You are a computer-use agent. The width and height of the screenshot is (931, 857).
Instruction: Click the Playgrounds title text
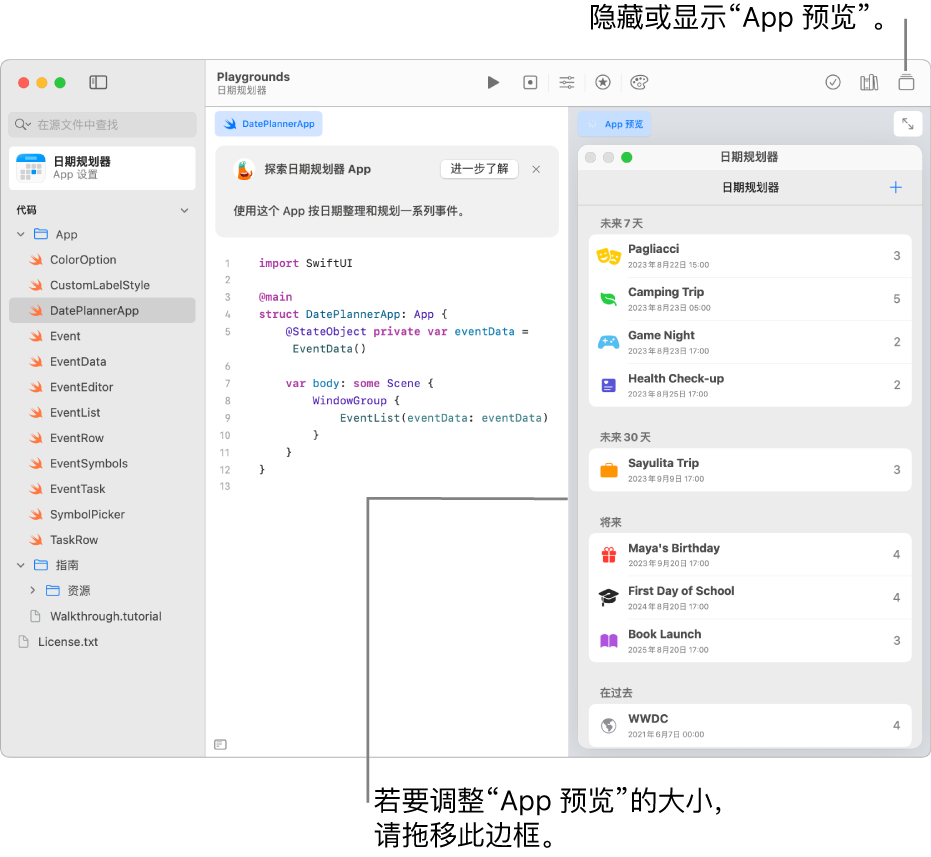pos(254,77)
